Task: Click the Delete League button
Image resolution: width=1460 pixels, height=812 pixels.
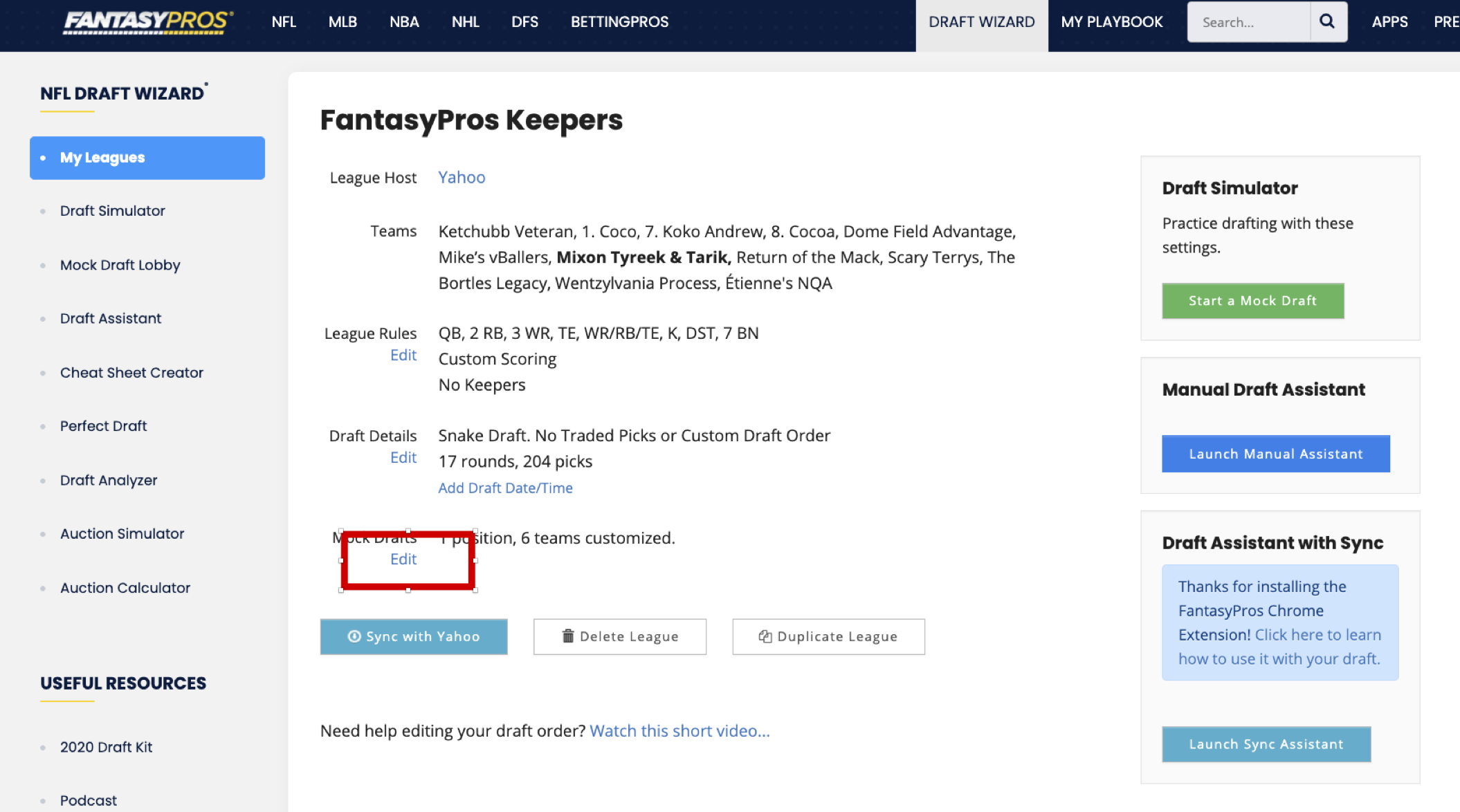Action: pos(619,635)
